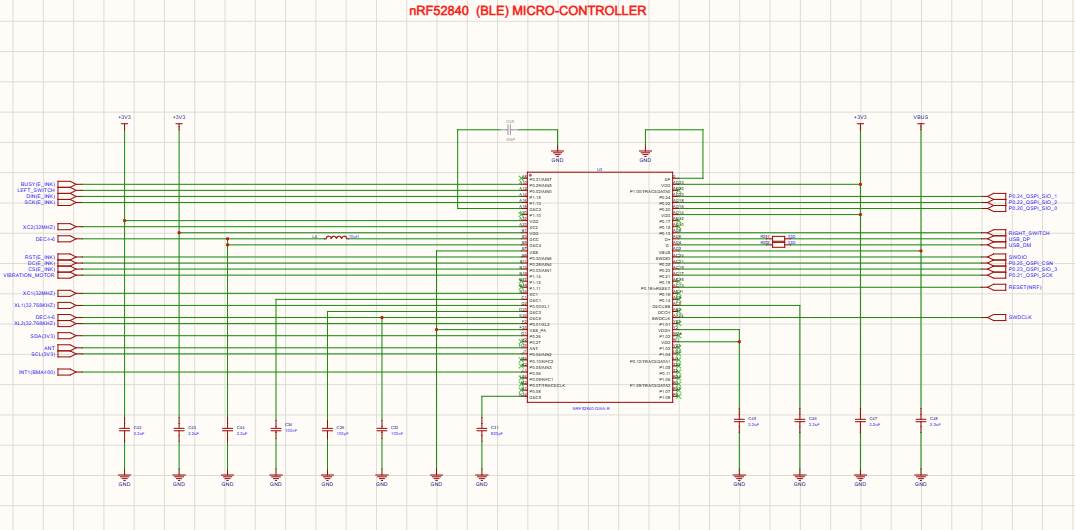Screen dimensions: 1075x530
Task: Click the P0.18/nRESET pin label on chip
Action: (x=655, y=288)
